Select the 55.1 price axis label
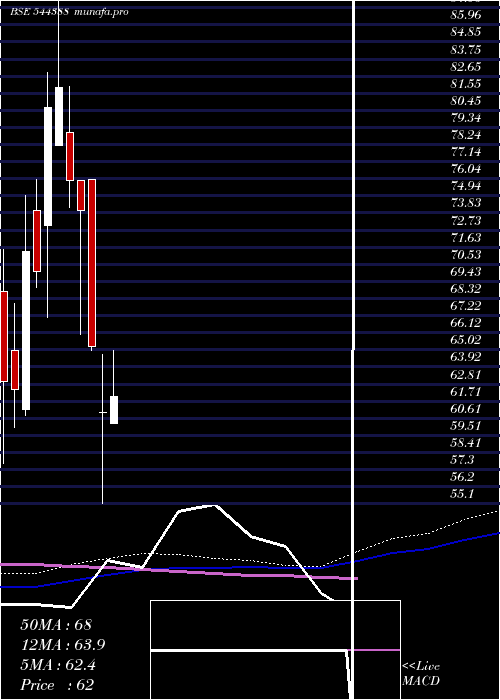 click(x=463, y=494)
